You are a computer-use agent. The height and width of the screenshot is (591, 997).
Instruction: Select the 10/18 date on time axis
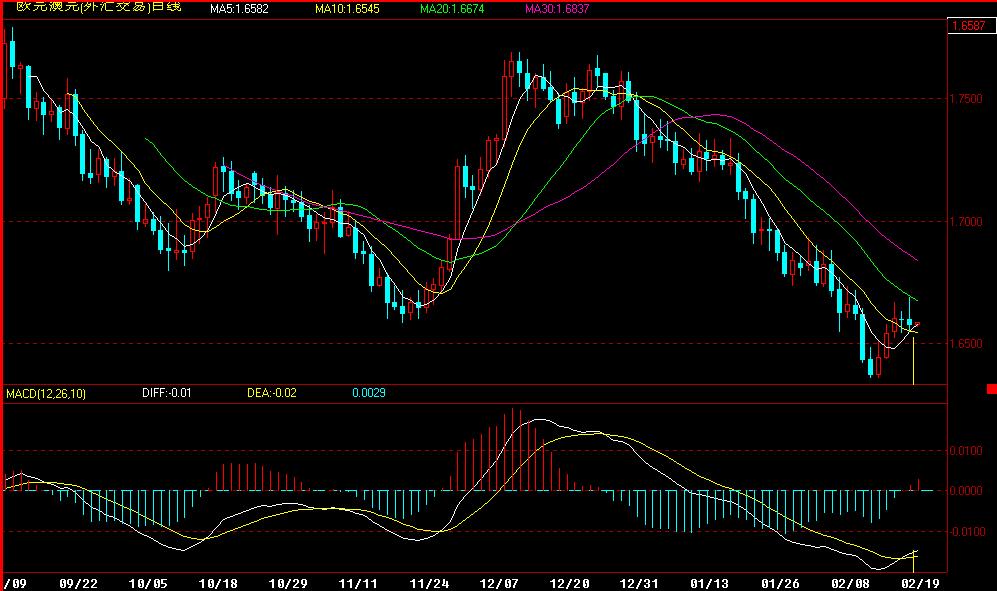(x=218, y=583)
